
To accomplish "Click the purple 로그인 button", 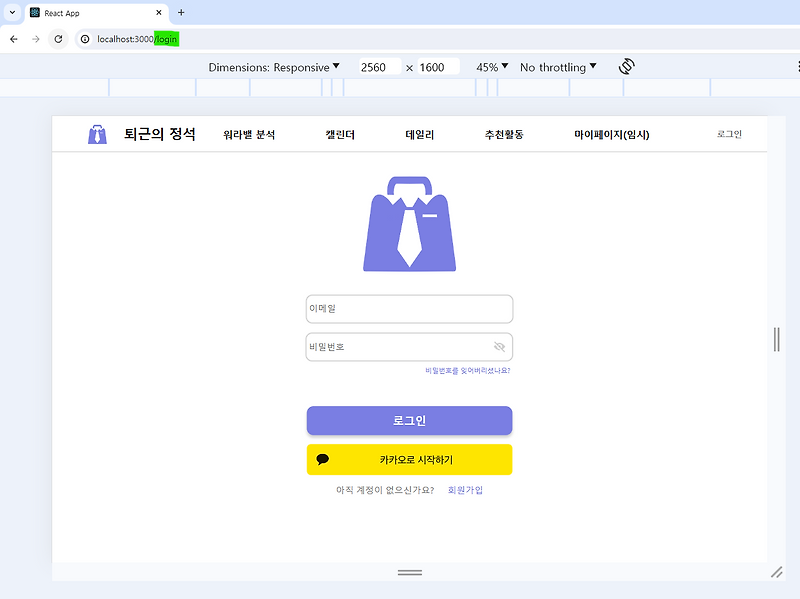I will pyautogui.click(x=410, y=421).
